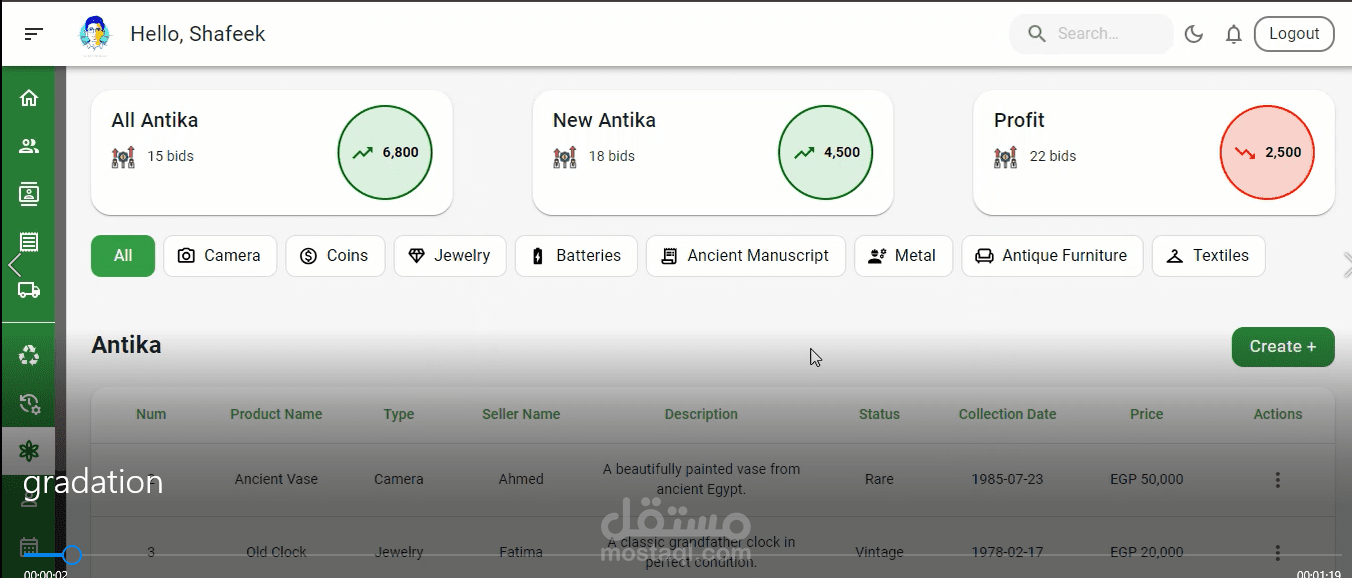Viewport: 1352px width, 578px height.
Task: Click the All Antika card title
Action: pos(155,120)
